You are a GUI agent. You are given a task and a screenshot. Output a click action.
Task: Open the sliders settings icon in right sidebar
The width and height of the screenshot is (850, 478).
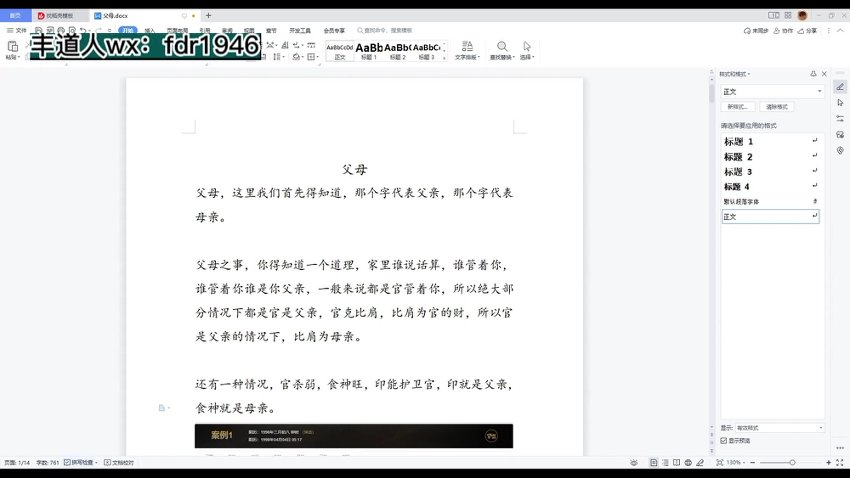tap(840, 119)
